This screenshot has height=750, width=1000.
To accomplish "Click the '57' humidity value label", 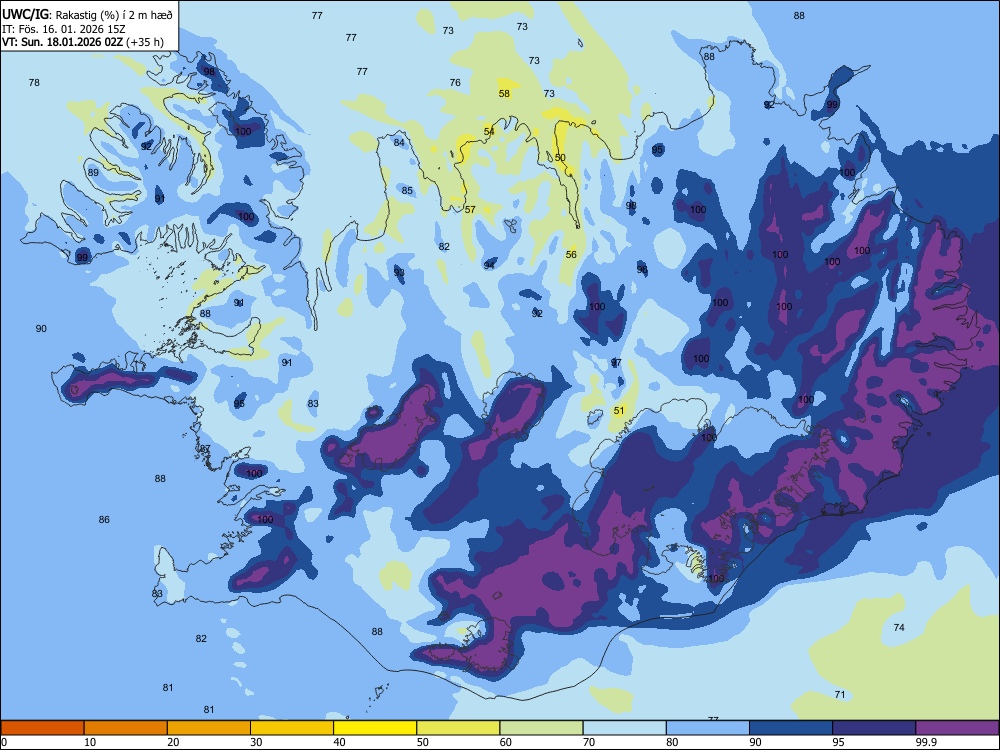I will click(470, 209).
